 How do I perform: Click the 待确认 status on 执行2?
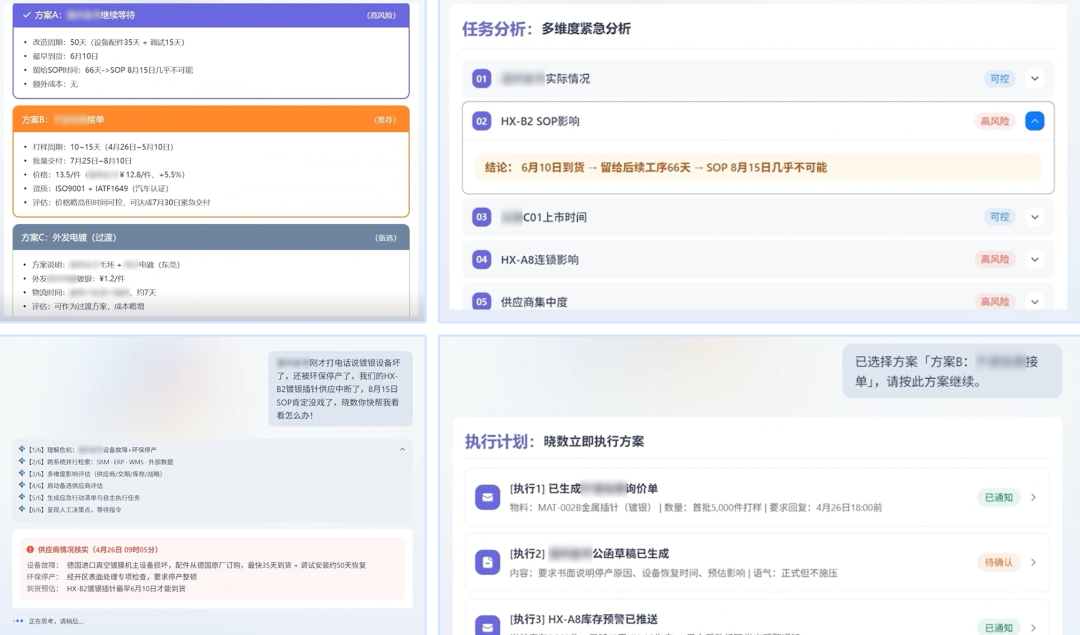[x=999, y=562]
